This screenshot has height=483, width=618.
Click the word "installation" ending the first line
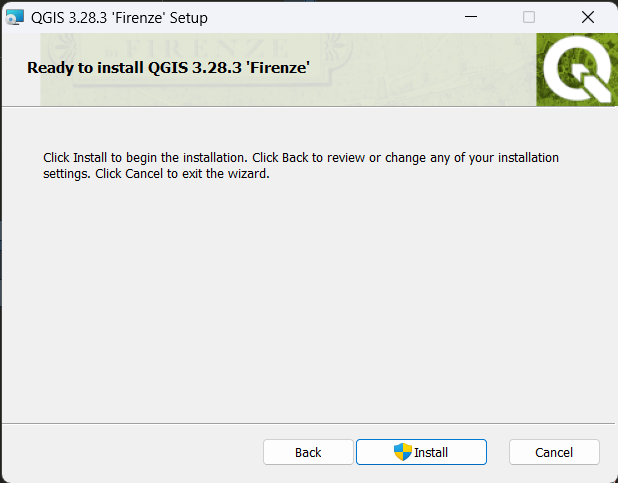529,158
